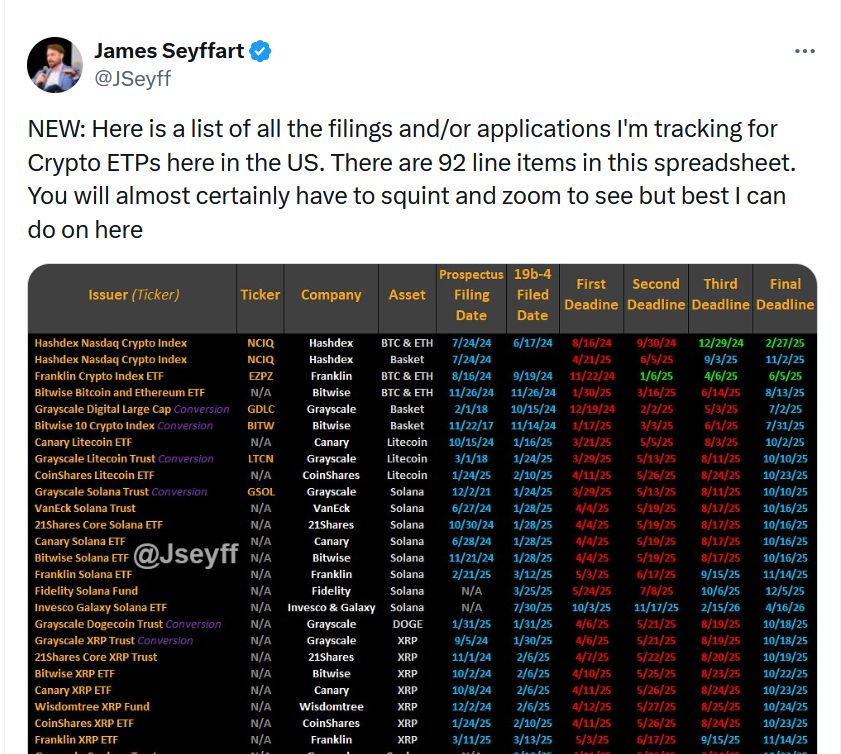Select the Asset column header
Screen dimensions: 841x754
[407, 295]
